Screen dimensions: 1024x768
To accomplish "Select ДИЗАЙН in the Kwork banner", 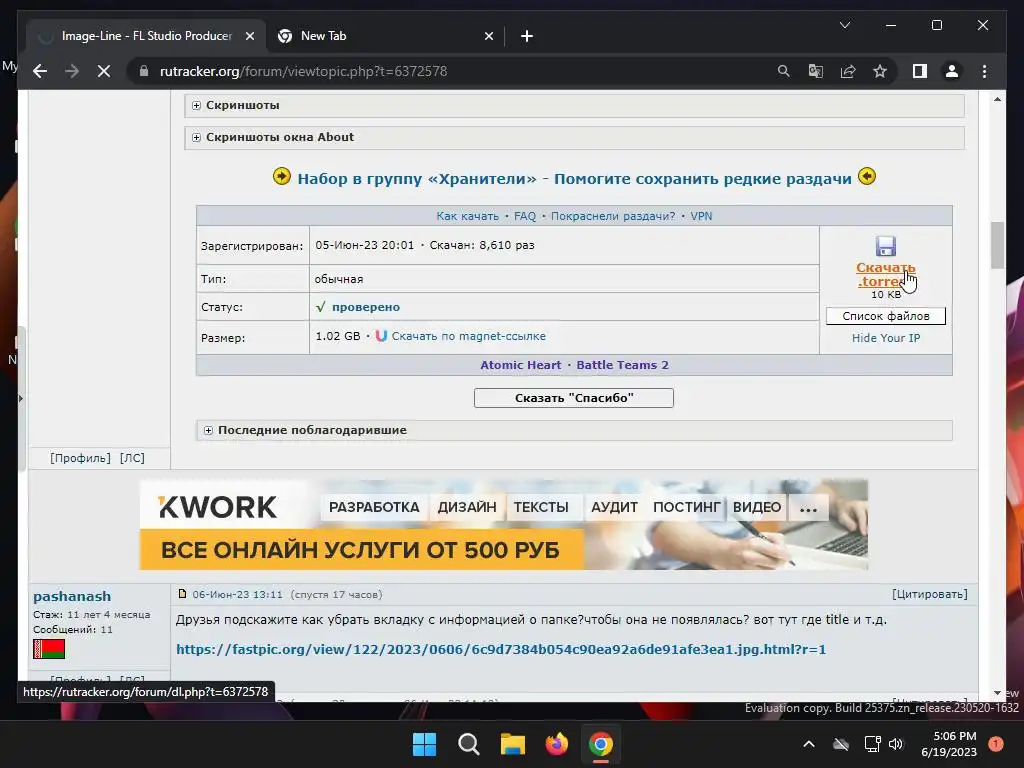I will coord(467,507).
